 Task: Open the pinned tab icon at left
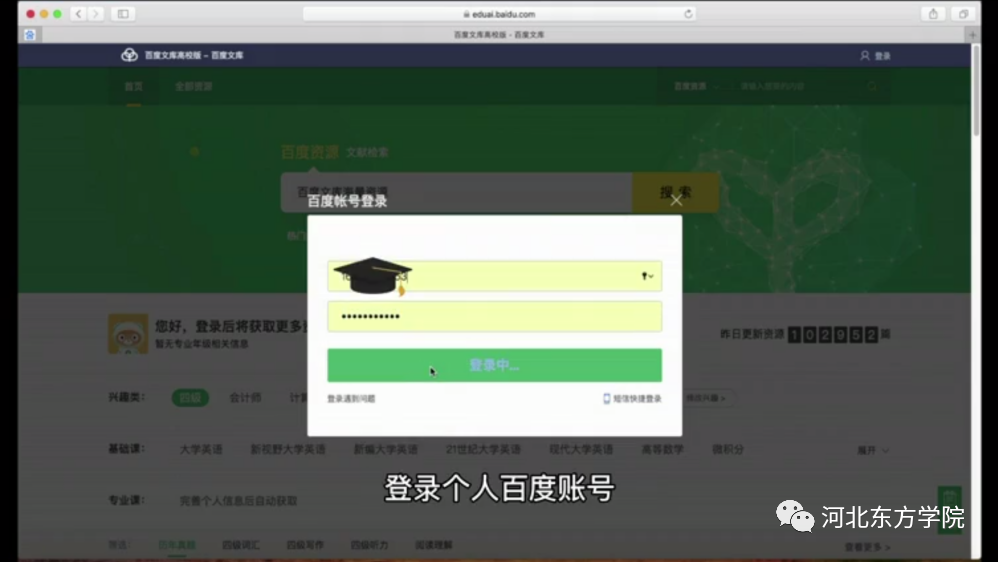[x=30, y=34]
